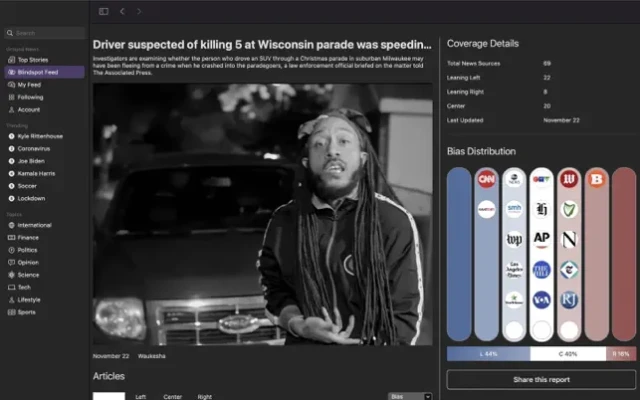Click the CNN logo in Bias Distribution
640x400 pixels.
tap(486, 181)
